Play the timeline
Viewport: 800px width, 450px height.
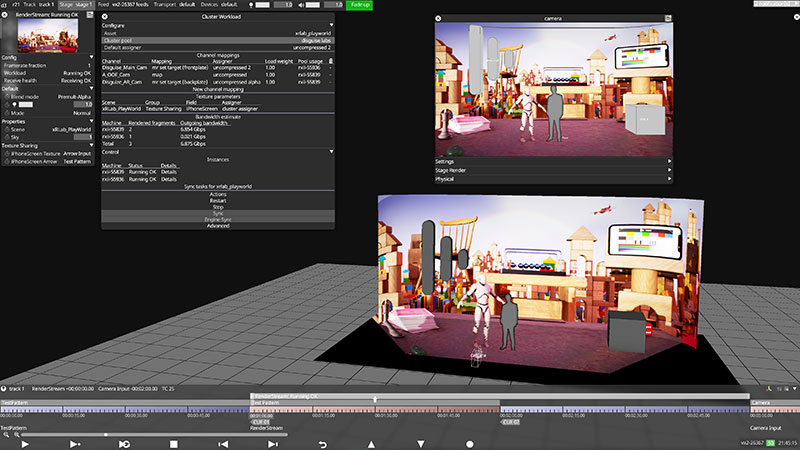coord(25,444)
